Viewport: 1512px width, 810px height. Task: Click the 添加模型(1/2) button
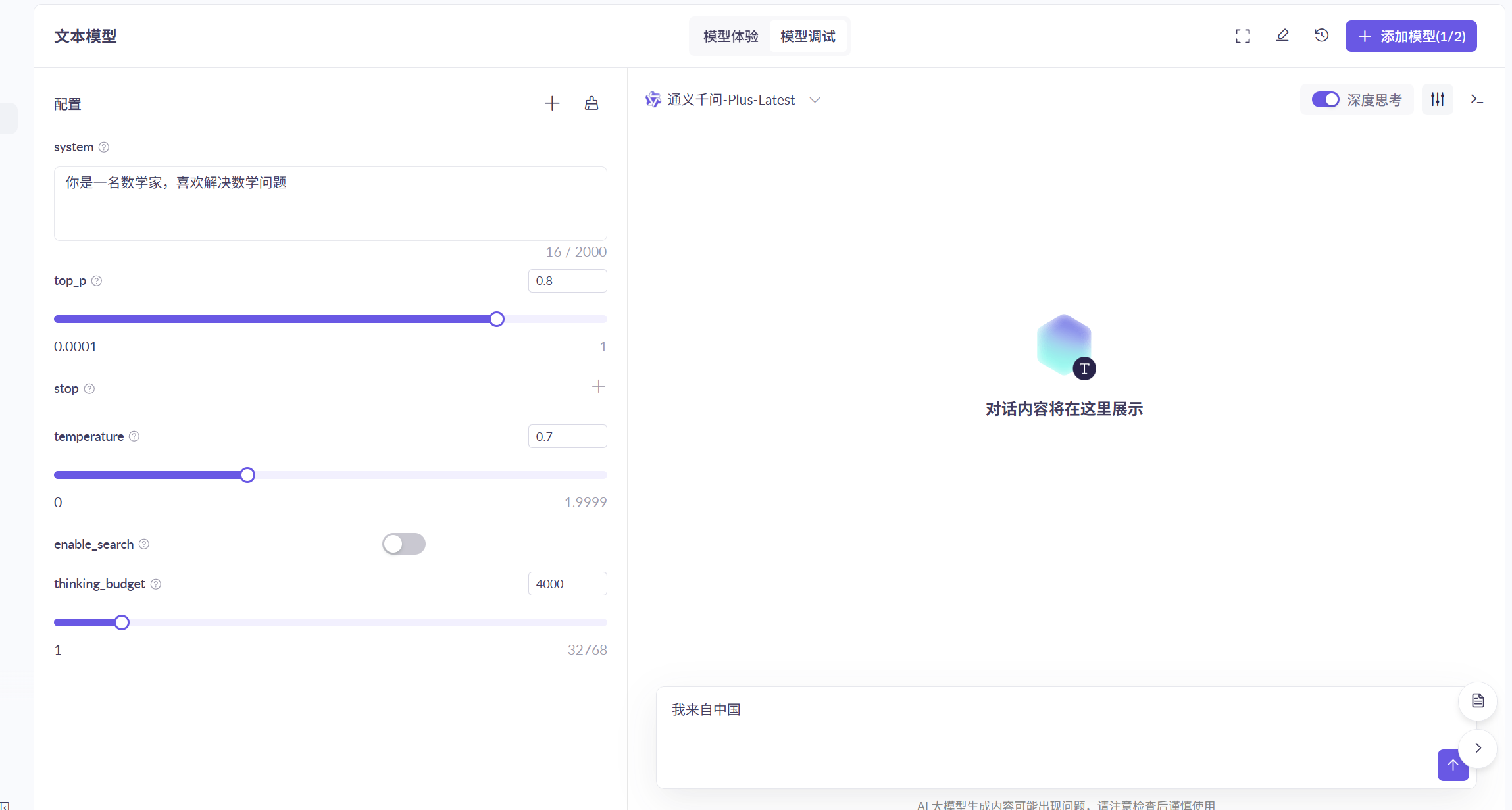pos(1411,36)
